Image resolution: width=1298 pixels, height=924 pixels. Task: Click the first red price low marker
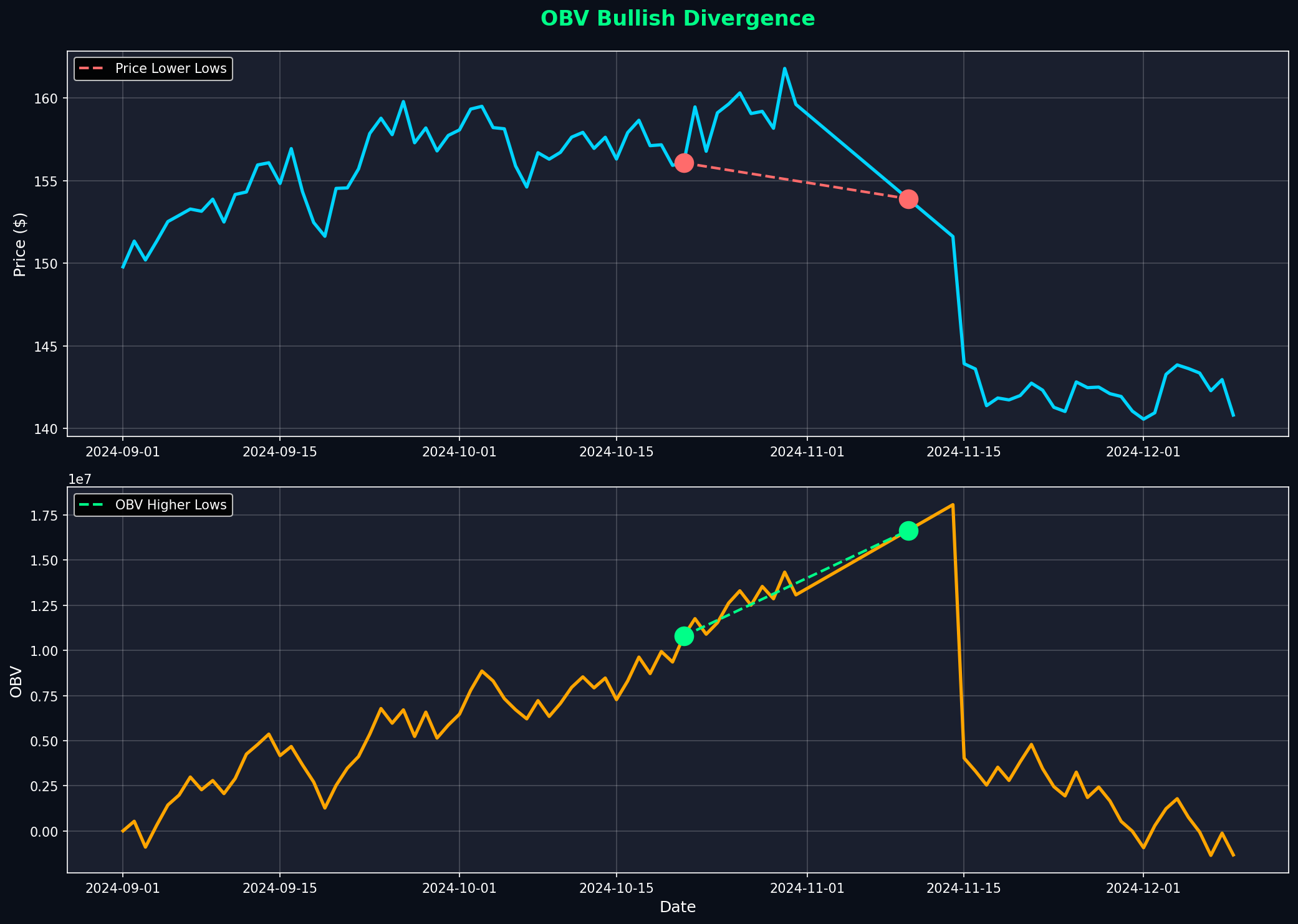pos(684,163)
